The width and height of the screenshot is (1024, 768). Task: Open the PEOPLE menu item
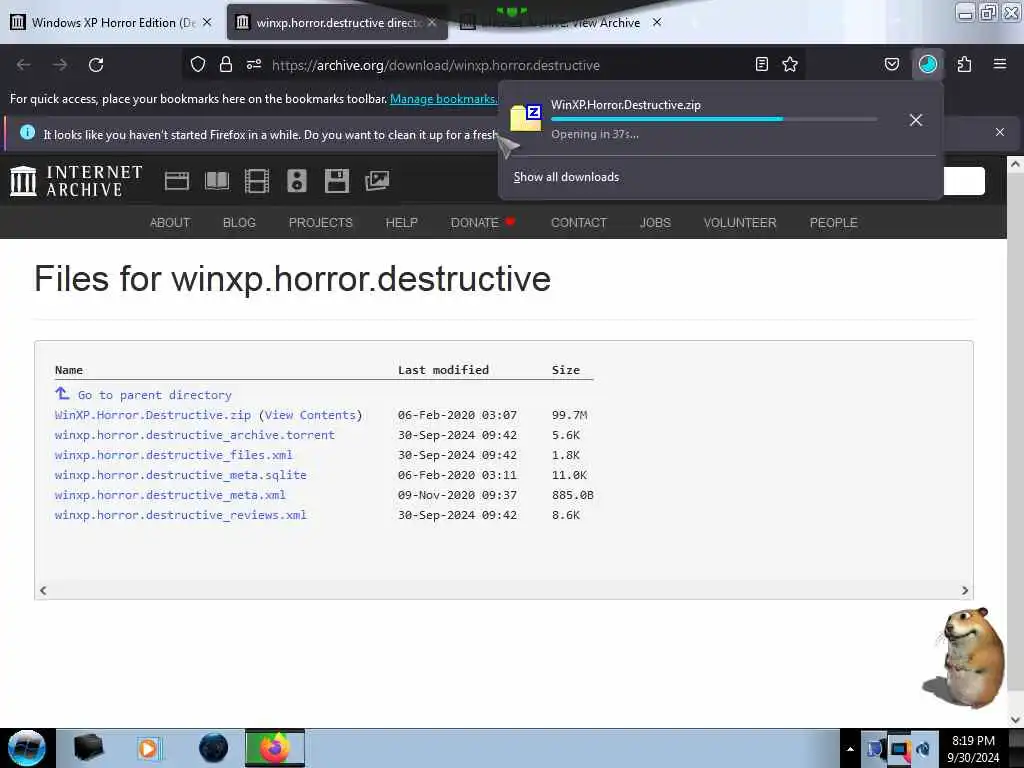833,223
